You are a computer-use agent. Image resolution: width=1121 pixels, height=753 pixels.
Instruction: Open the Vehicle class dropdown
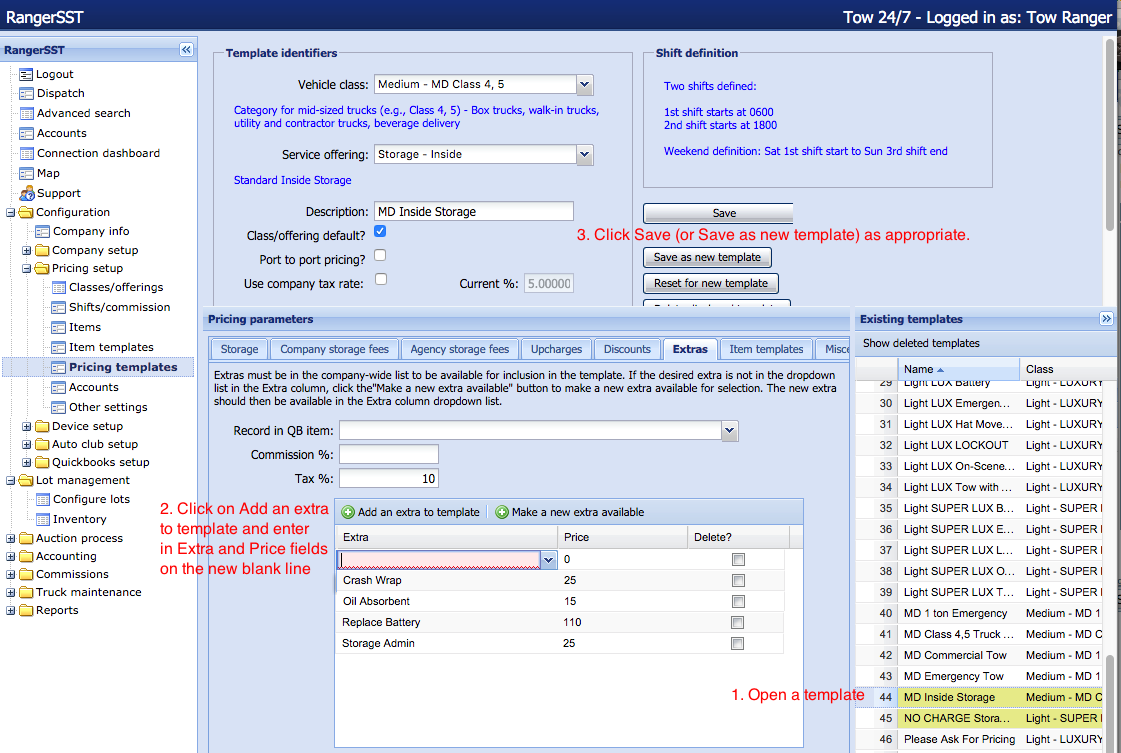[585, 85]
